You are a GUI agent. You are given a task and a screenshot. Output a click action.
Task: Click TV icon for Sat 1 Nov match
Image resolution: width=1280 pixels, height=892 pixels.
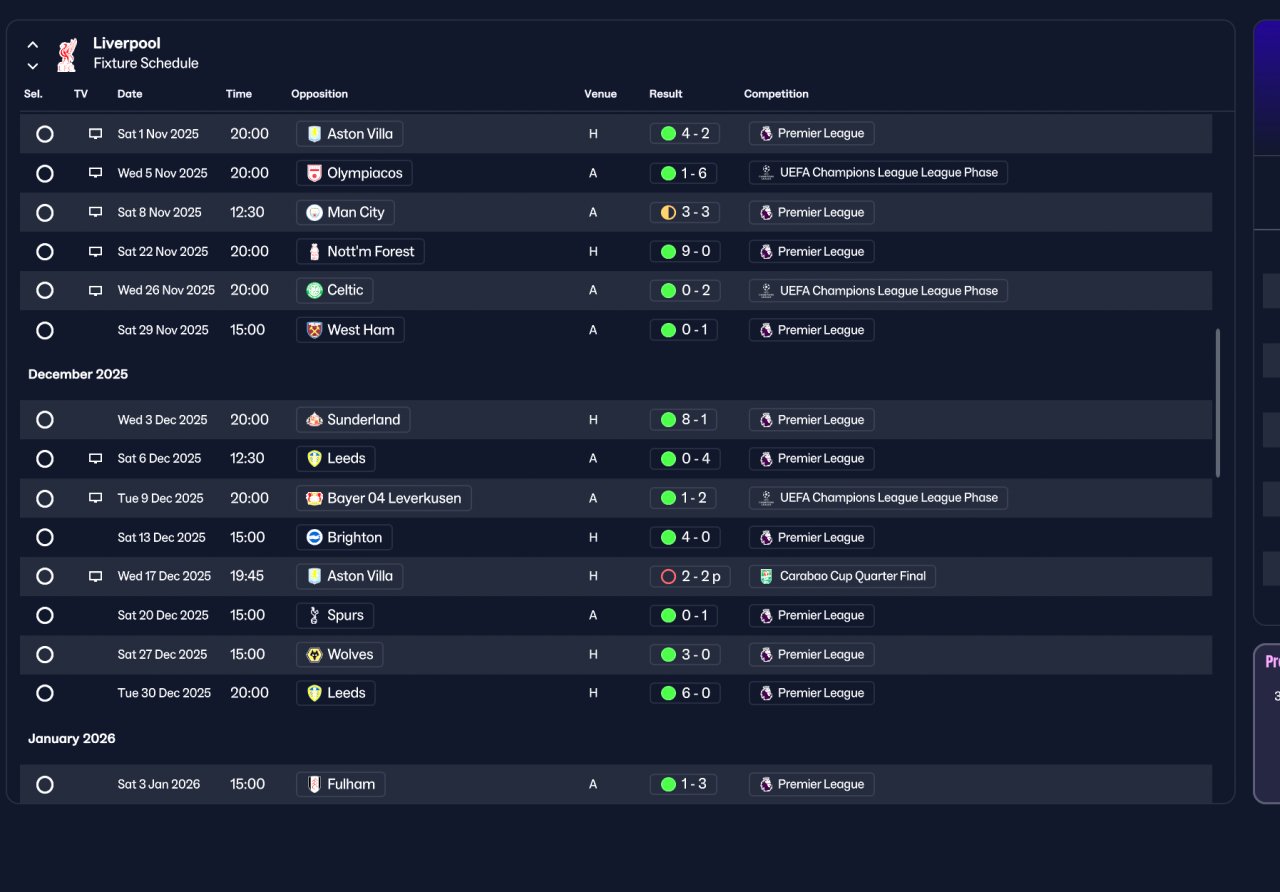point(96,134)
